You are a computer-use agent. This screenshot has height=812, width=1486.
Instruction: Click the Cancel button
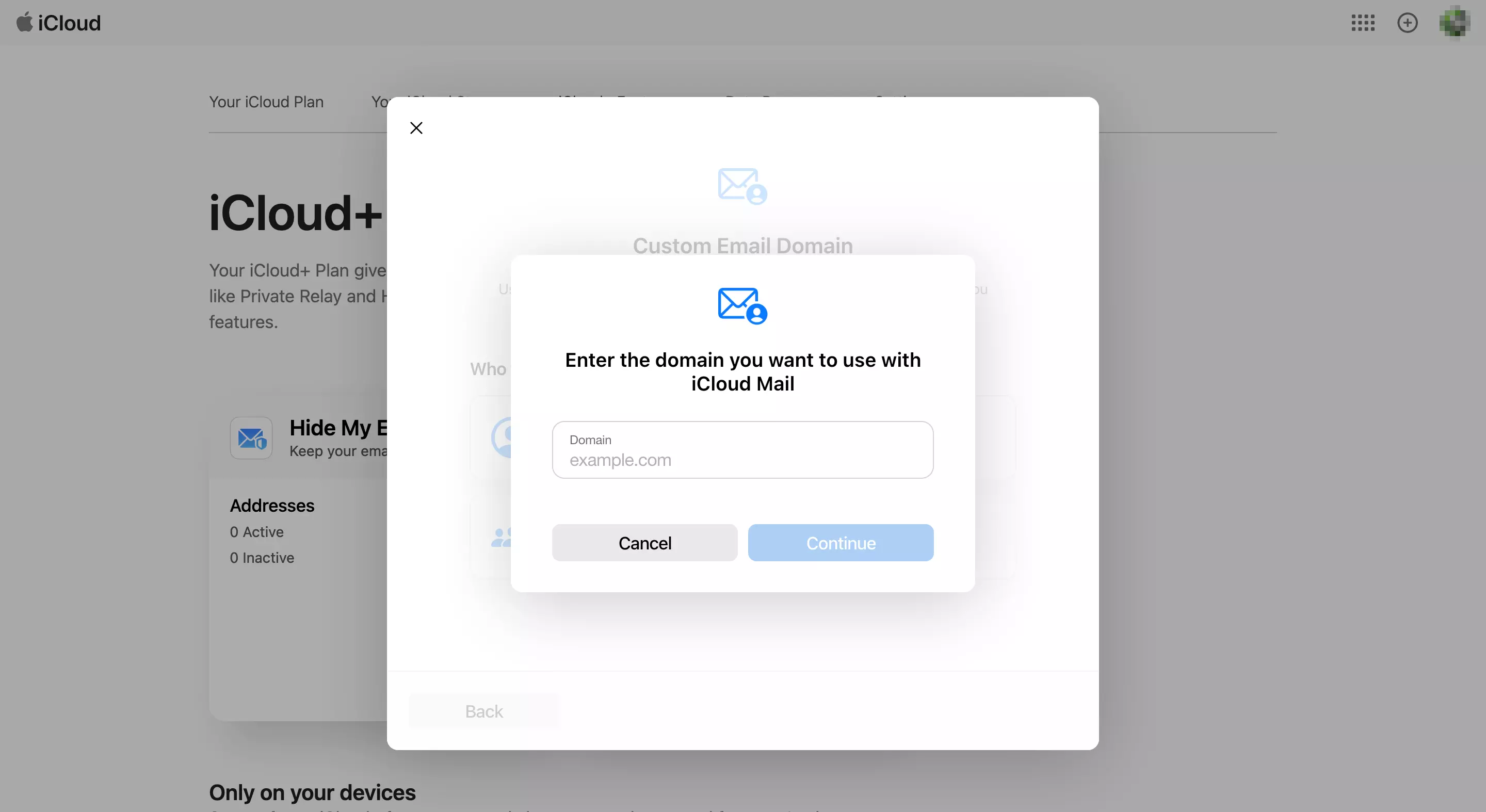(645, 542)
